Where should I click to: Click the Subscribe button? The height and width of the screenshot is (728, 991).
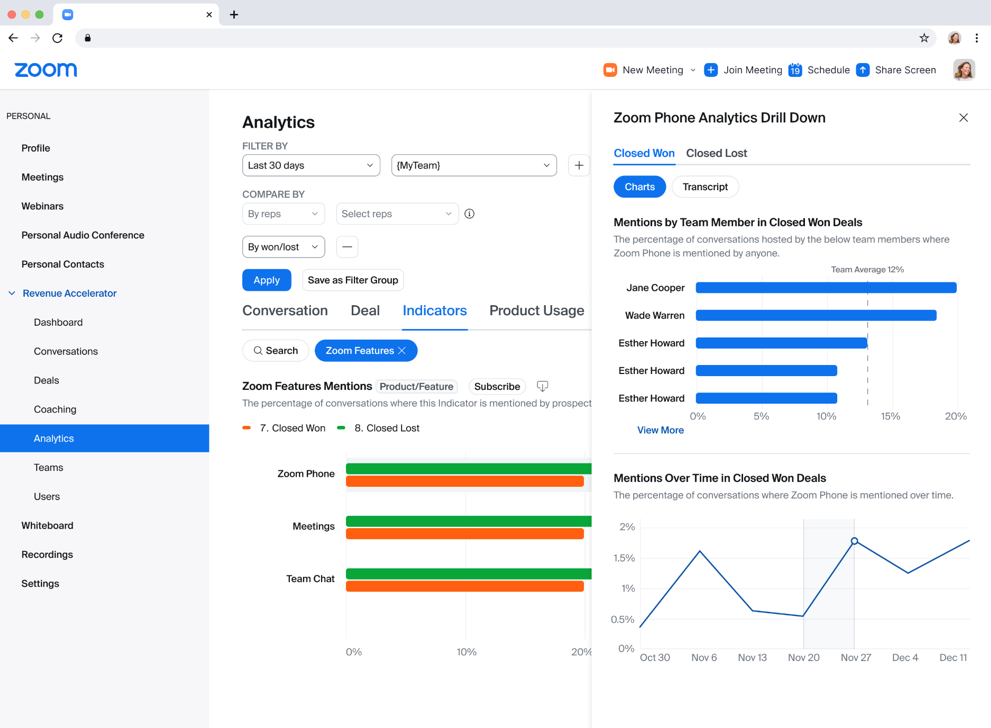point(497,386)
